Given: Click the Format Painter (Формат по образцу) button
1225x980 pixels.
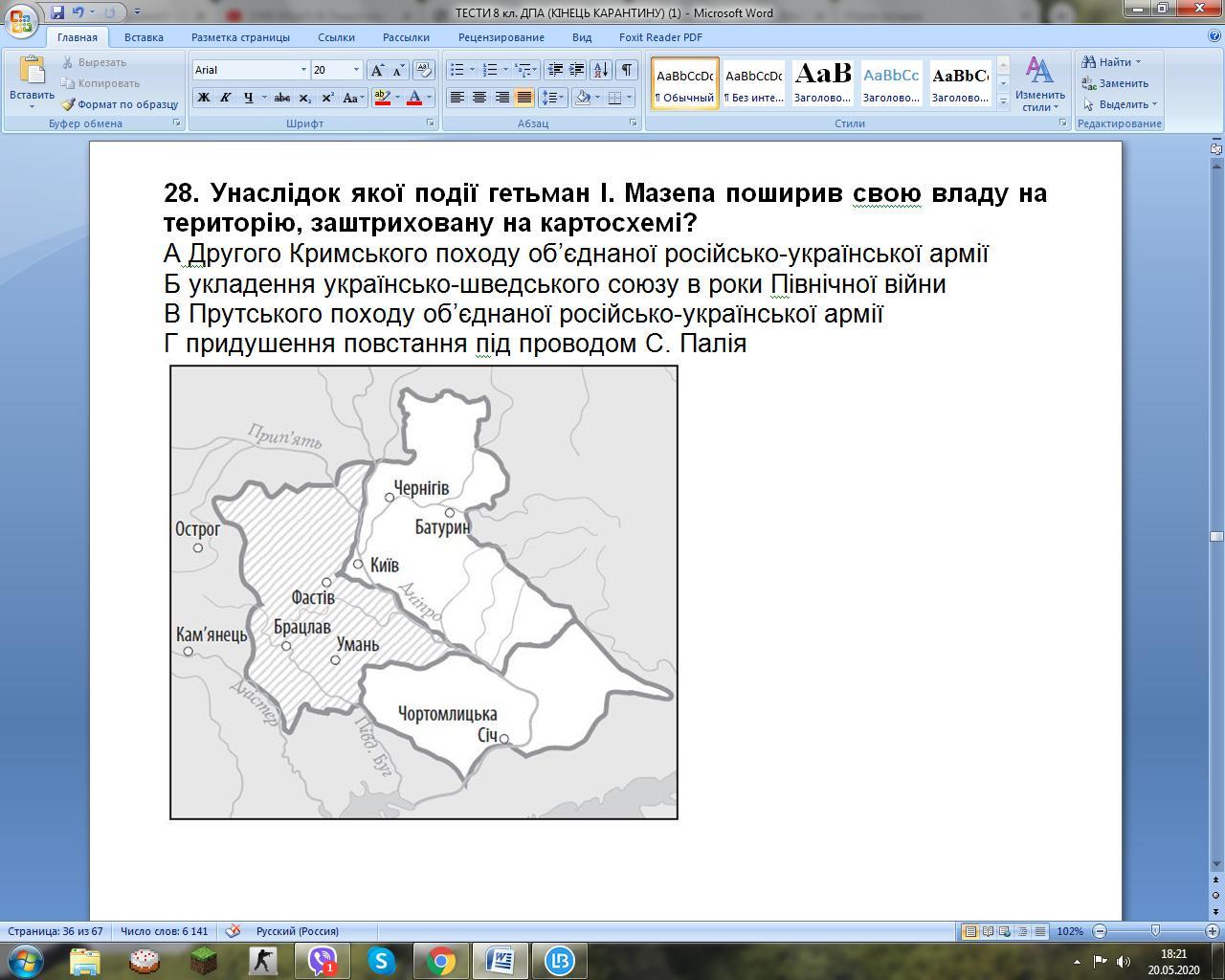Looking at the screenshot, I should 120,104.
